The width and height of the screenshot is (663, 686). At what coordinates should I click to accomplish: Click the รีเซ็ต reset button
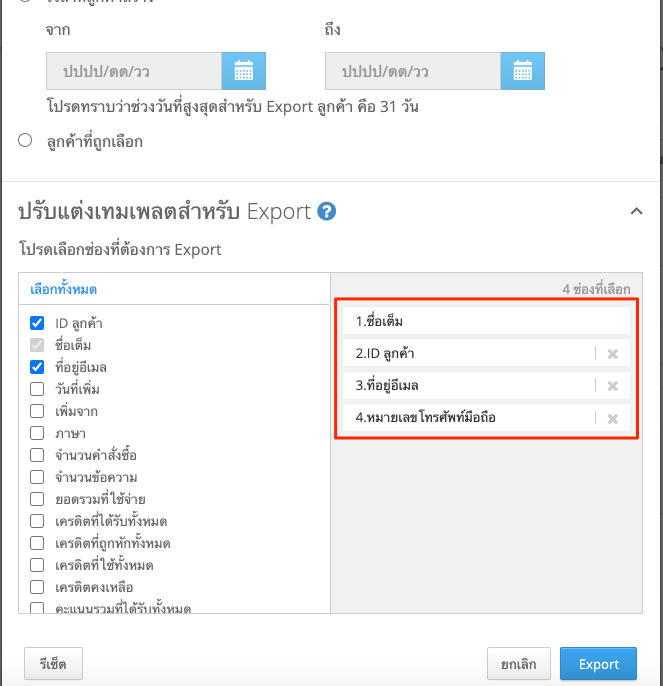[53, 664]
